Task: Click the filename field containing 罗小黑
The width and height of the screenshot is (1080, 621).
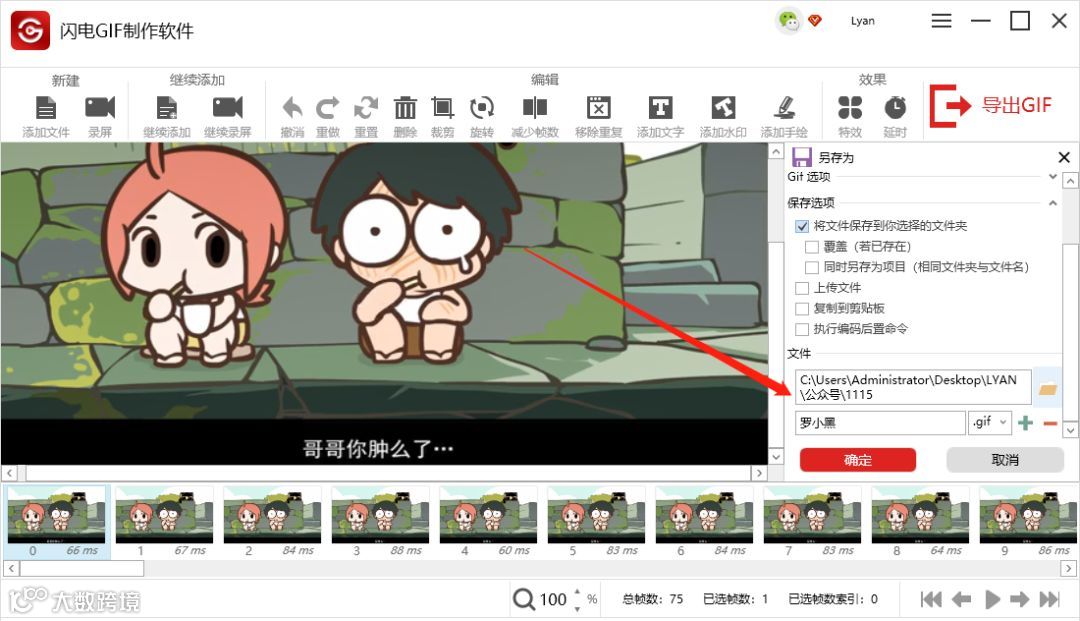Action: (880, 423)
